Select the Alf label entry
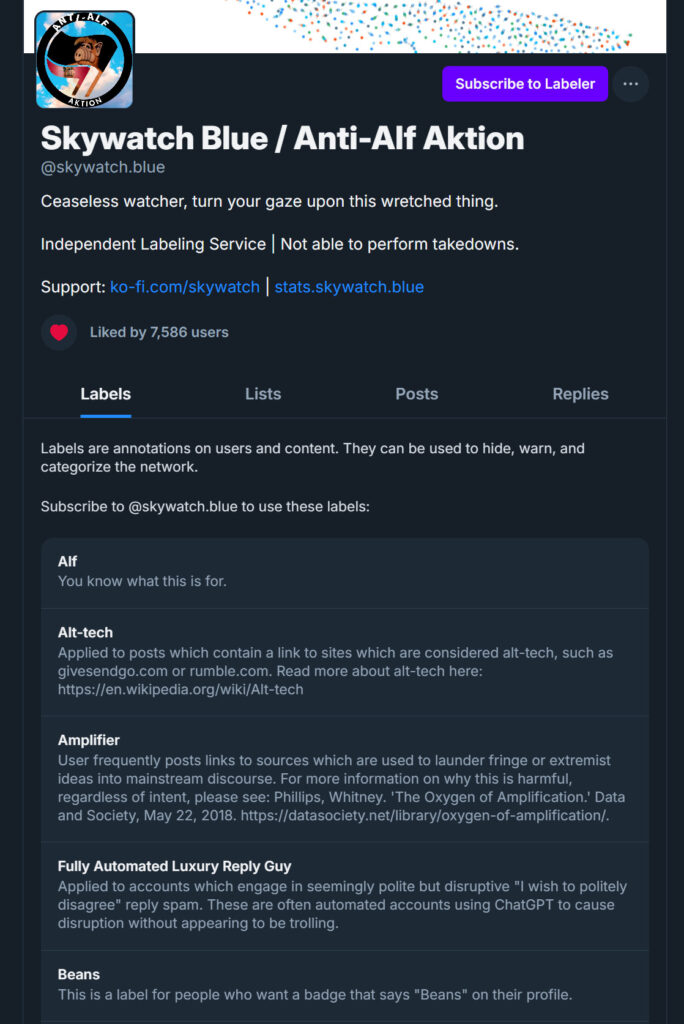Image resolution: width=684 pixels, height=1024 pixels. click(345, 571)
